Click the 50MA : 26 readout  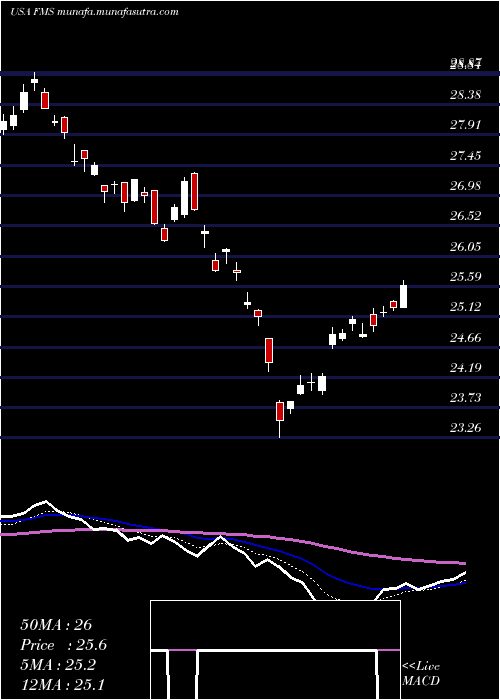click(x=56, y=625)
